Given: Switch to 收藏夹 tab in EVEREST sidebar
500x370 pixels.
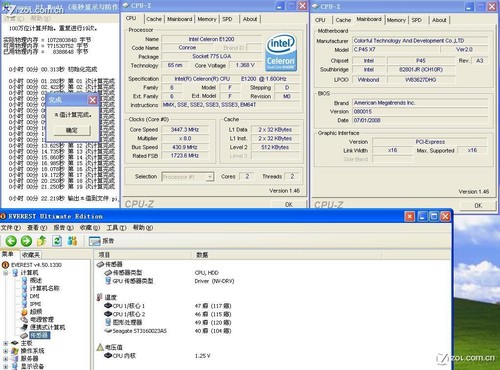Looking at the screenshot, I should pos(31,255).
